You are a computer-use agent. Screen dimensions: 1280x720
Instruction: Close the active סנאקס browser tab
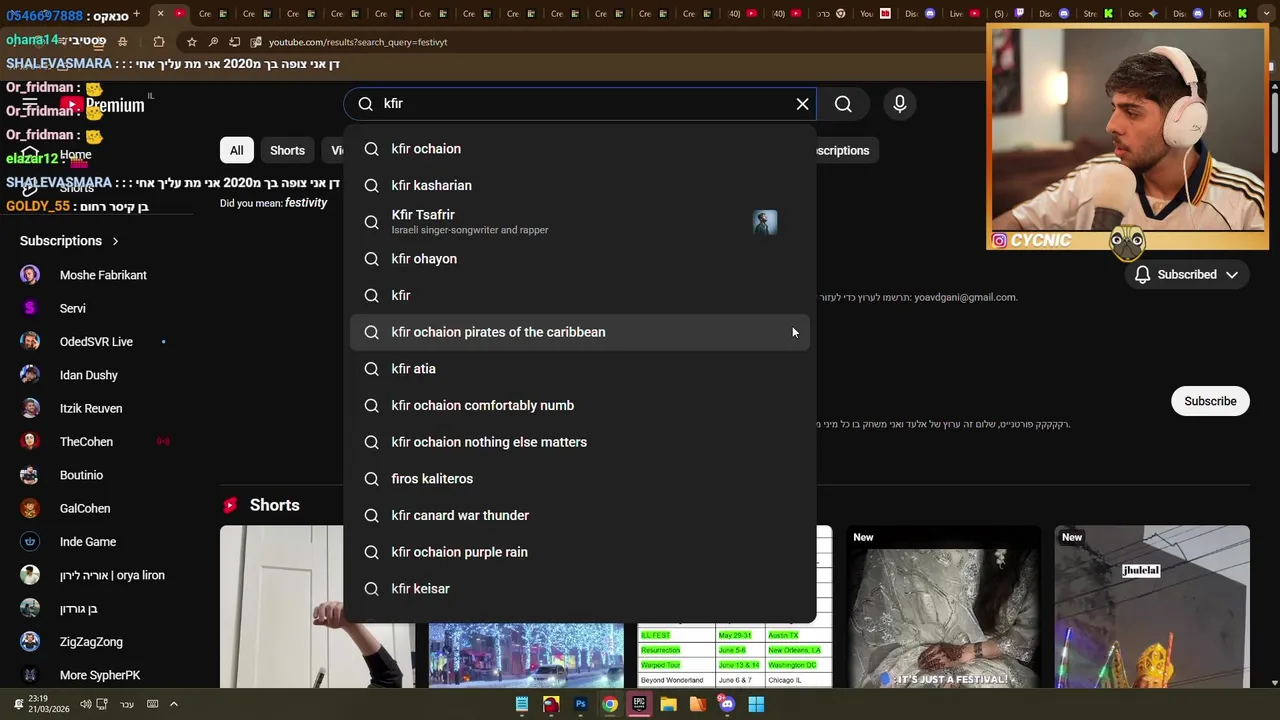click(160, 14)
